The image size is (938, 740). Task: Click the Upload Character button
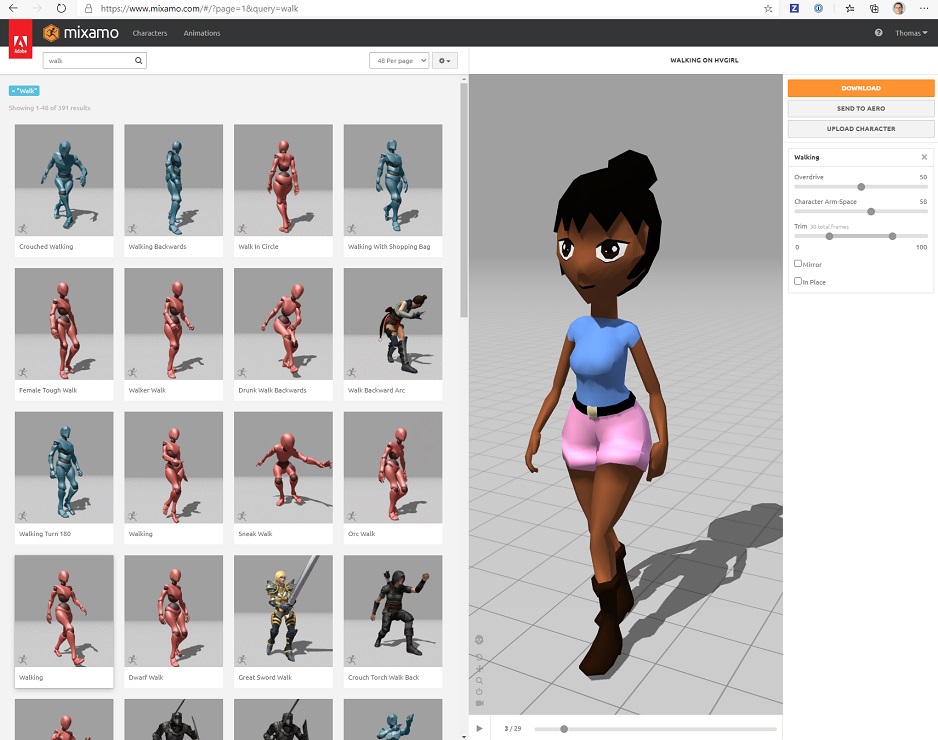(x=860, y=129)
